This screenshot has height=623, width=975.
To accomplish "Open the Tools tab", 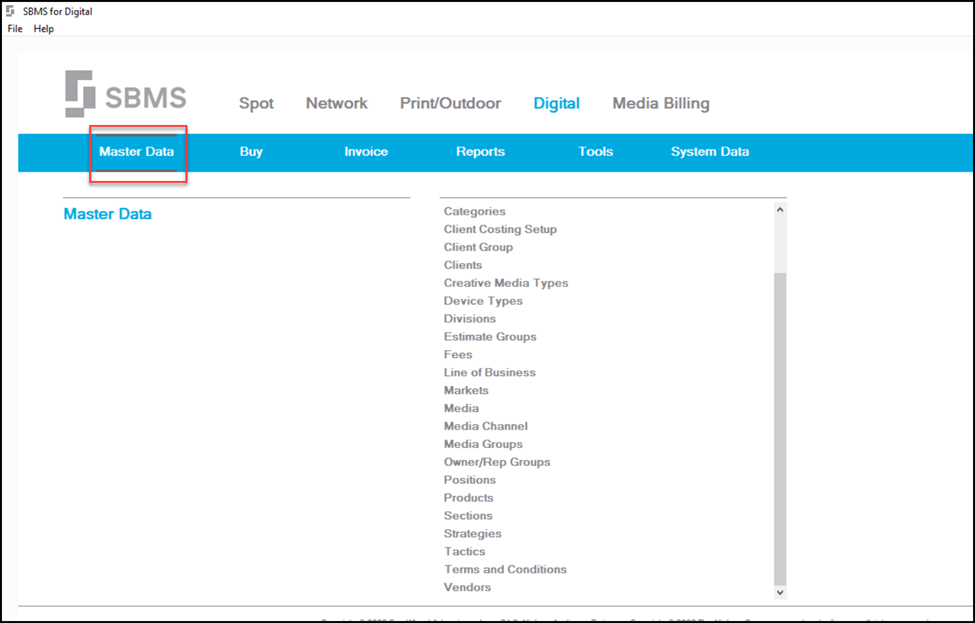I will [x=596, y=152].
